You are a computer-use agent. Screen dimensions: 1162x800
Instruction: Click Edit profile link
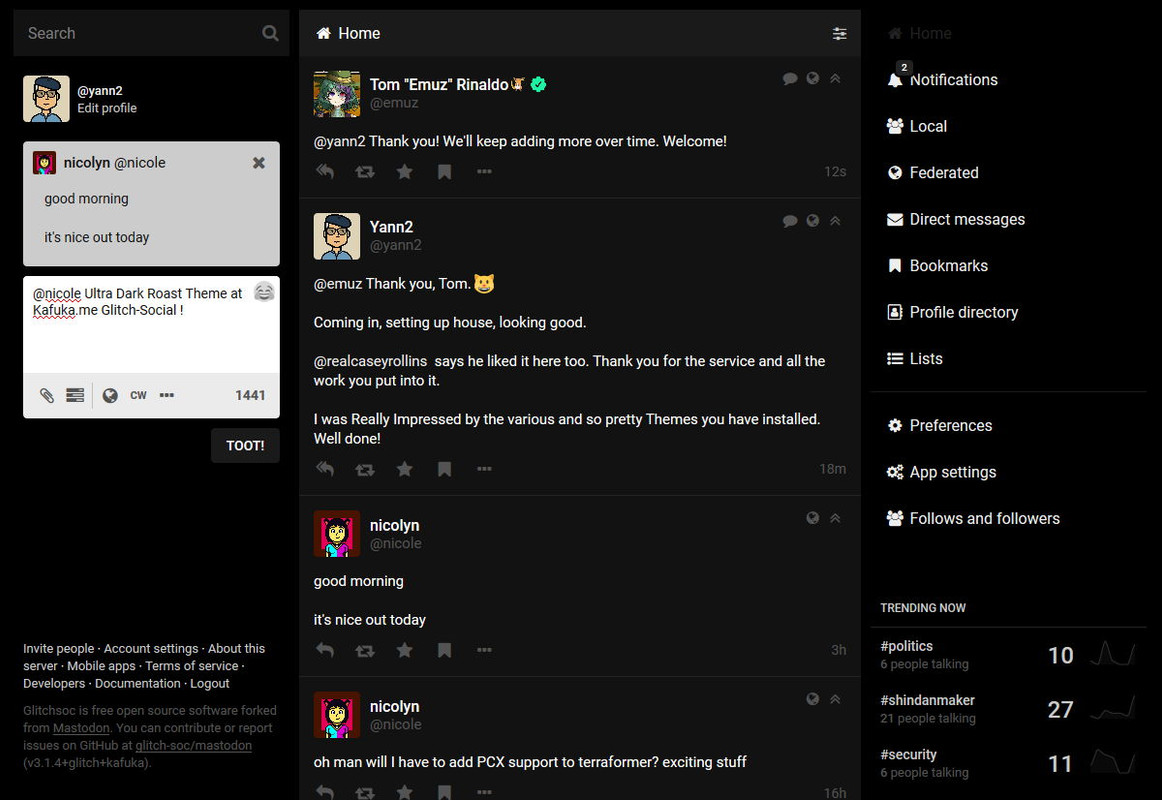(x=107, y=108)
